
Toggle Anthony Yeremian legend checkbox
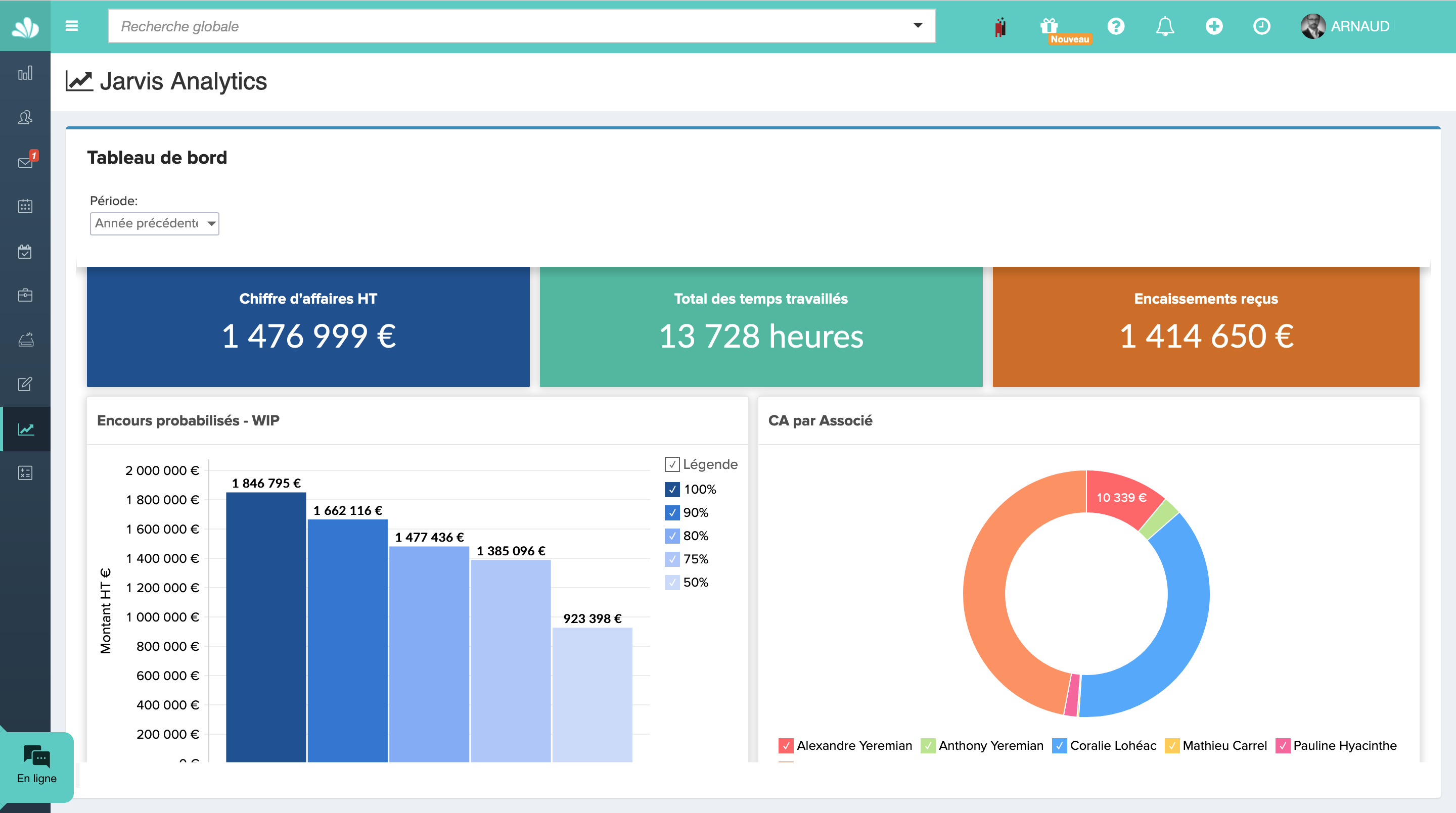click(x=928, y=746)
